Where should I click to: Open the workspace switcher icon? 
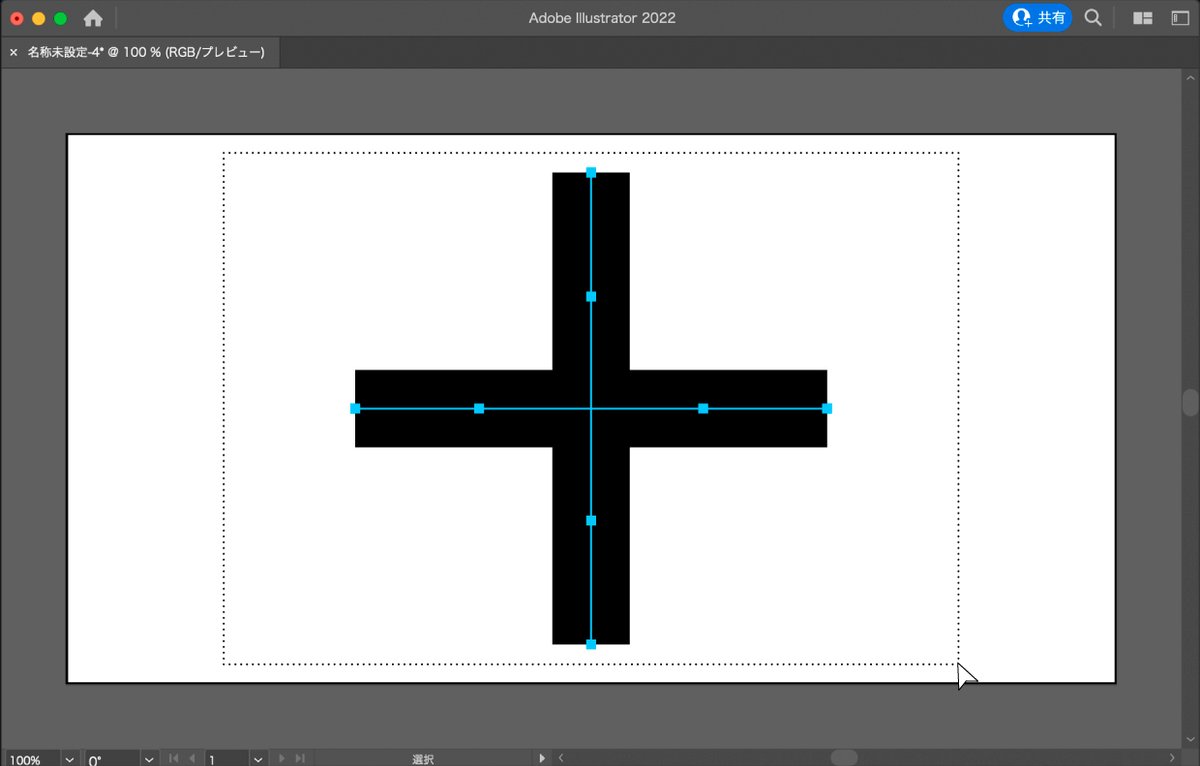[x=1180, y=18]
